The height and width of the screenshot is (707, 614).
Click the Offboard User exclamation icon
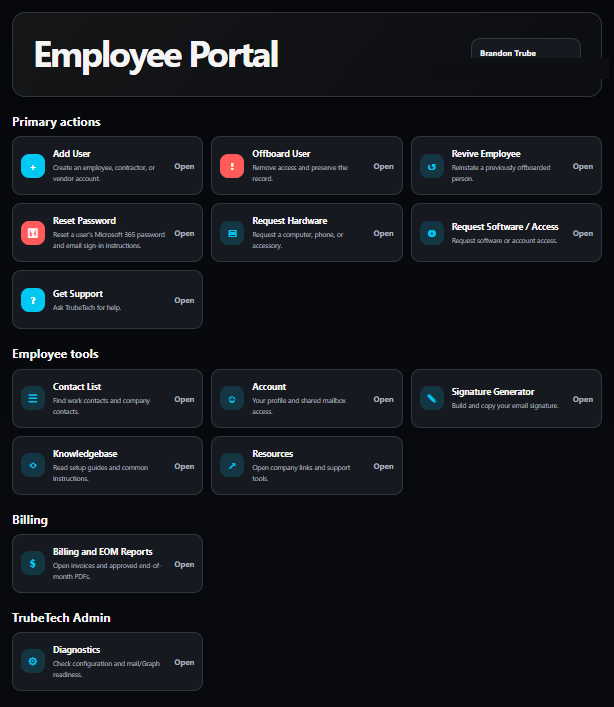(232, 166)
